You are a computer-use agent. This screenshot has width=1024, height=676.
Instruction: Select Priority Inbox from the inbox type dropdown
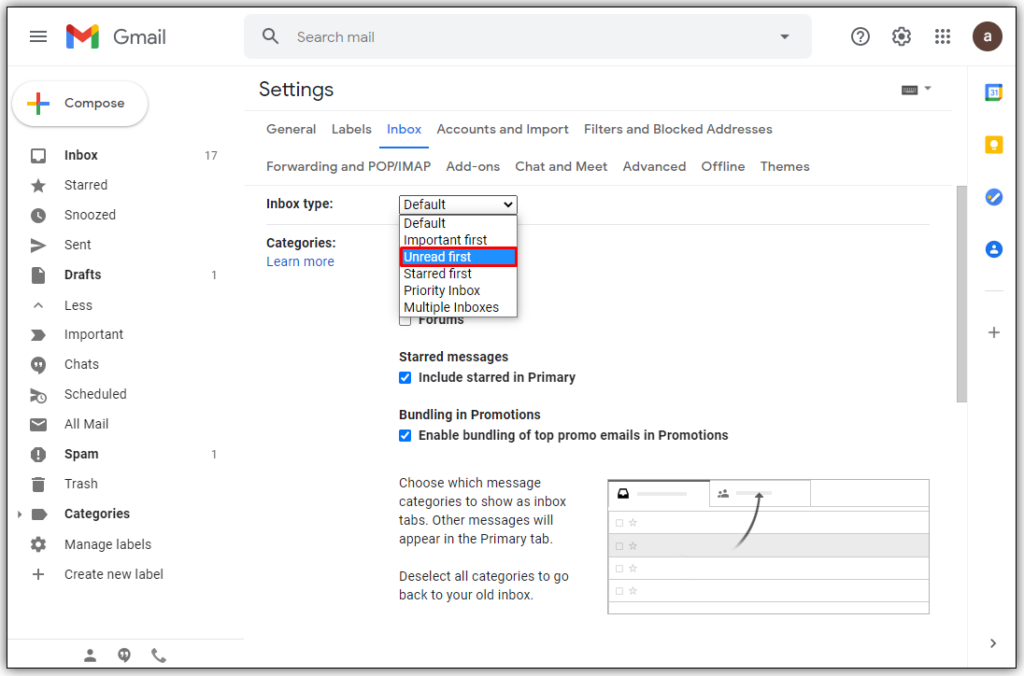441,290
